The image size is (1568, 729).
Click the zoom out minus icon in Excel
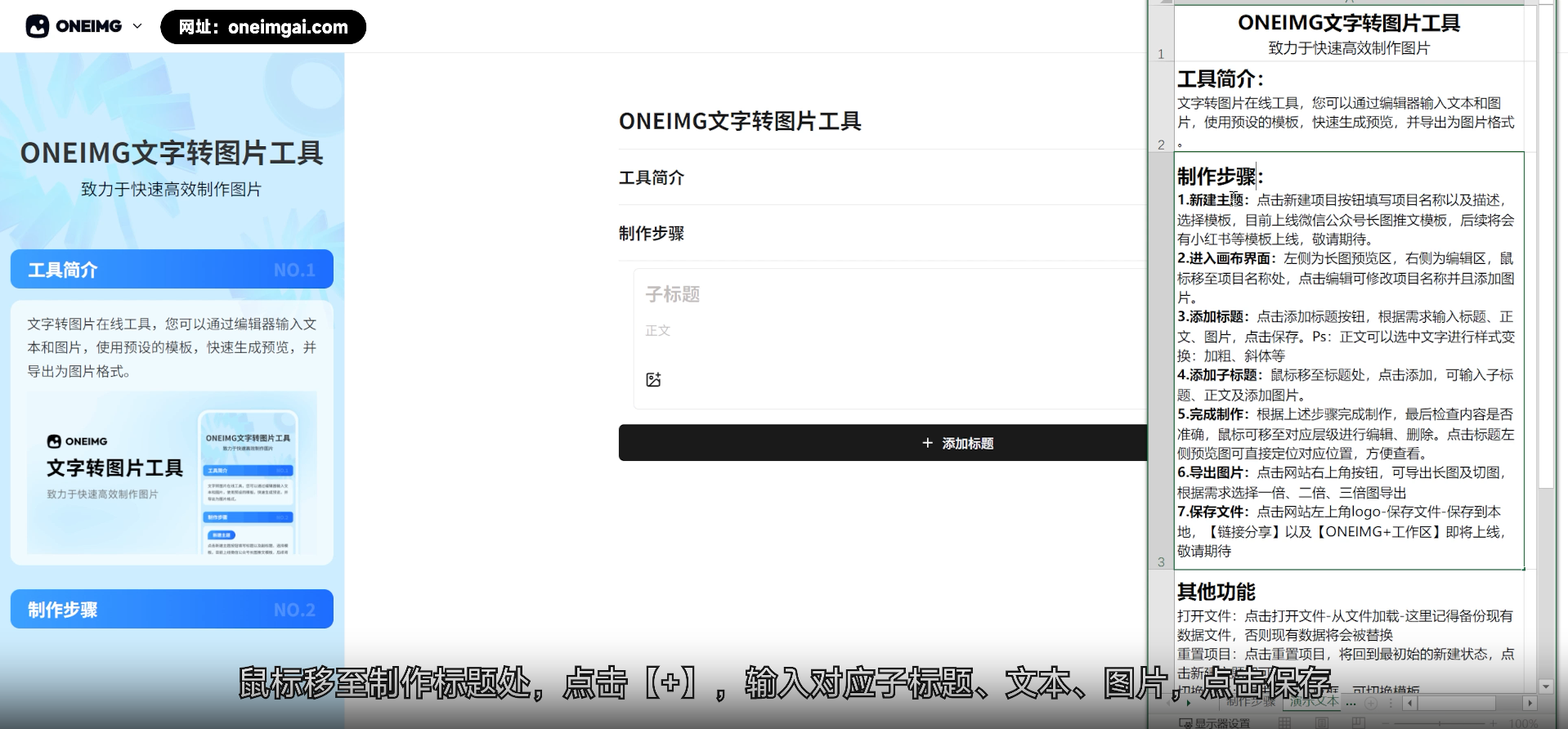(1386, 723)
